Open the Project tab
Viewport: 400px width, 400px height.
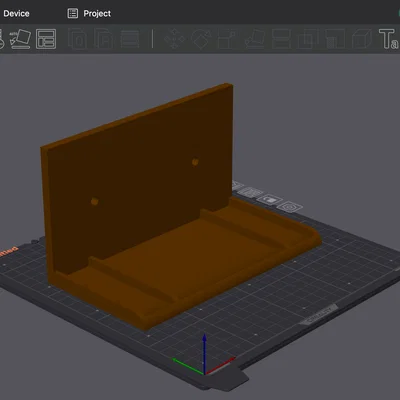89,13
